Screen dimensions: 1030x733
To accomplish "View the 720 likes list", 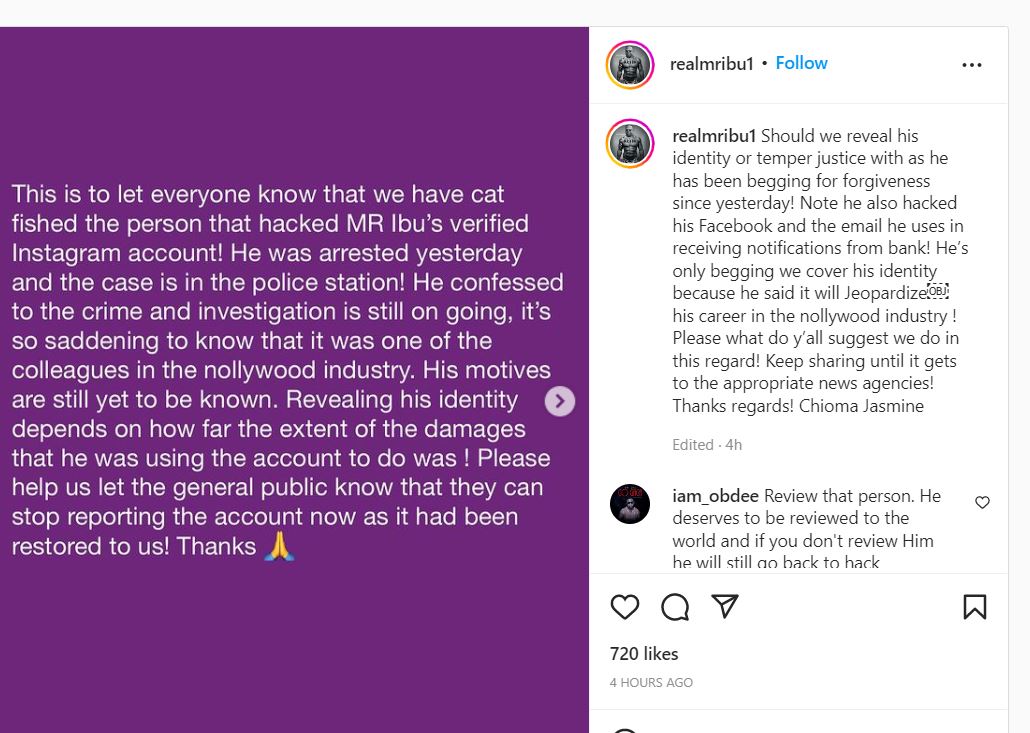I will [644, 654].
